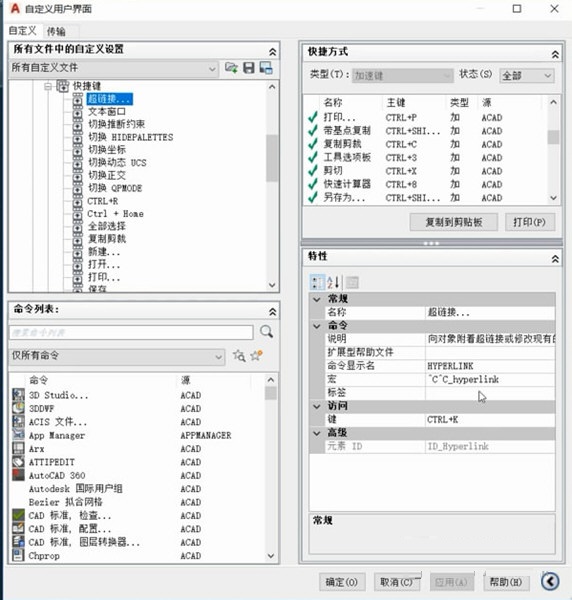This screenshot has height=600, width=572.
Task: Click the image manager icon beside save
Action: (266, 68)
